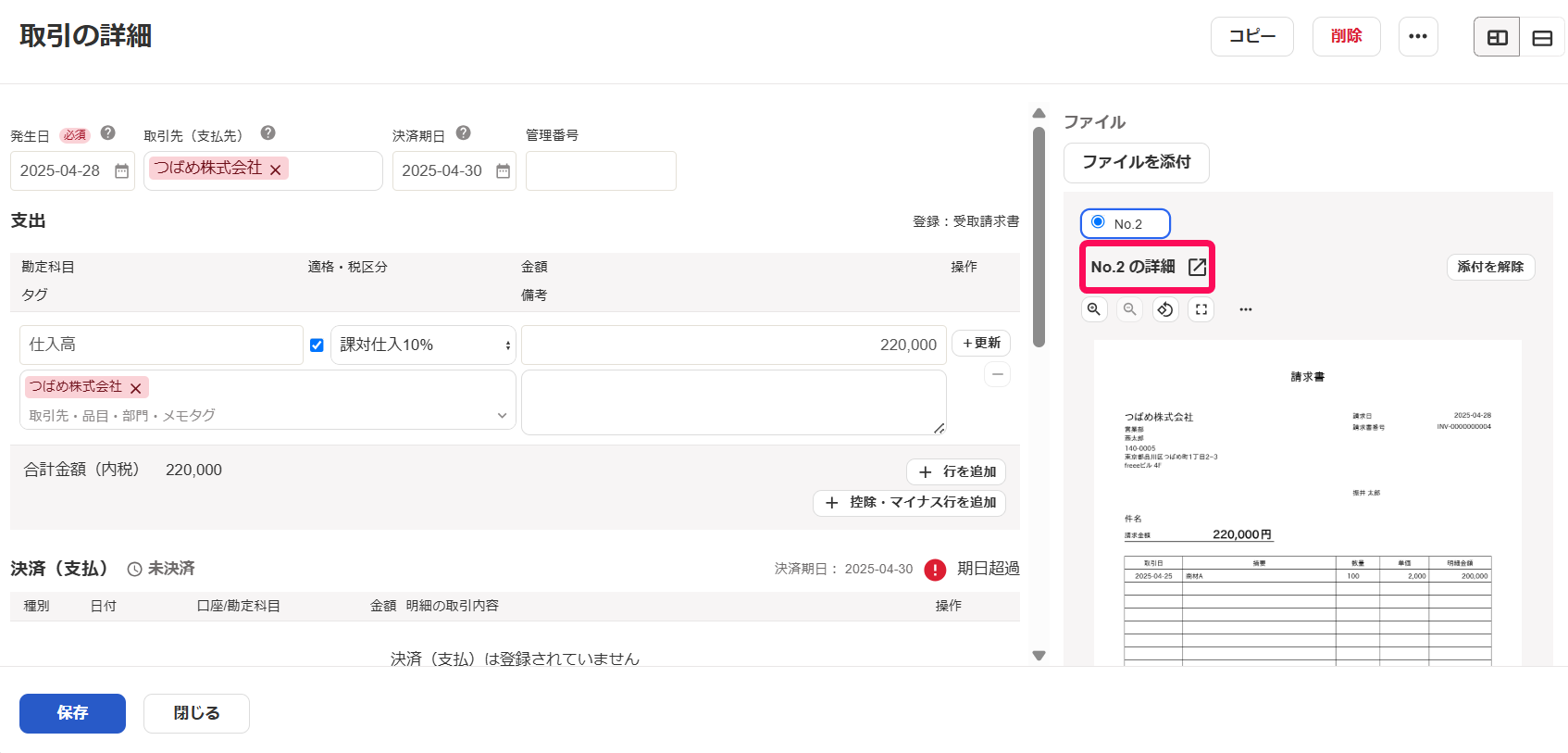Click the ファイルを添付 button

[x=1137, y=162]
